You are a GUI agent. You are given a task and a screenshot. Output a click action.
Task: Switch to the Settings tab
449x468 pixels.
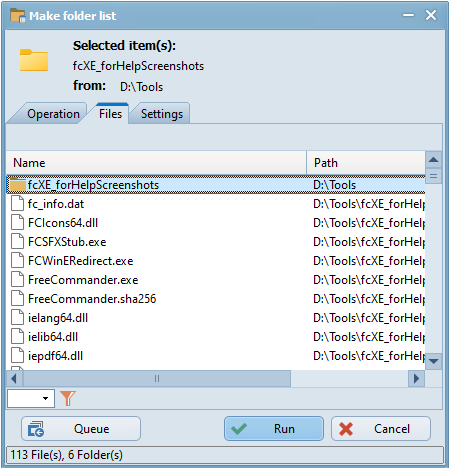[162, 114]
